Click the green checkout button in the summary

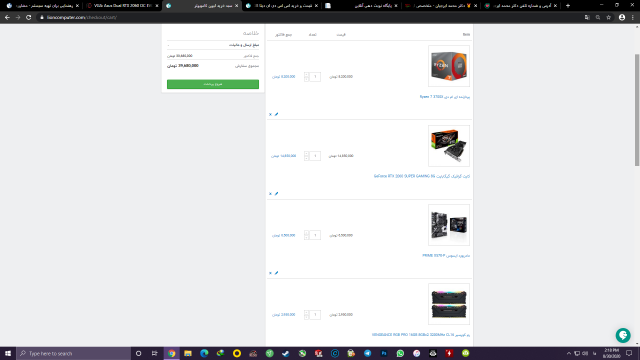point(213,84)
